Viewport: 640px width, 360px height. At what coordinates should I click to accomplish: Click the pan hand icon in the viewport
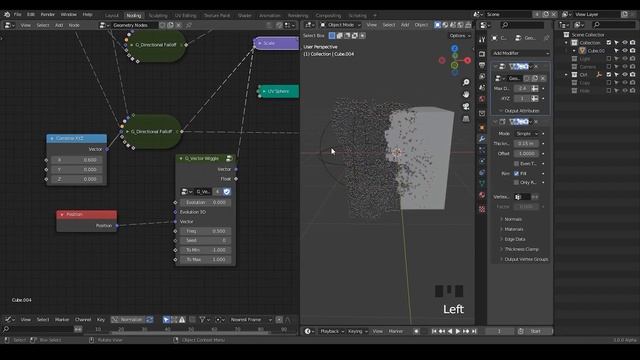(x=466, y=94)
